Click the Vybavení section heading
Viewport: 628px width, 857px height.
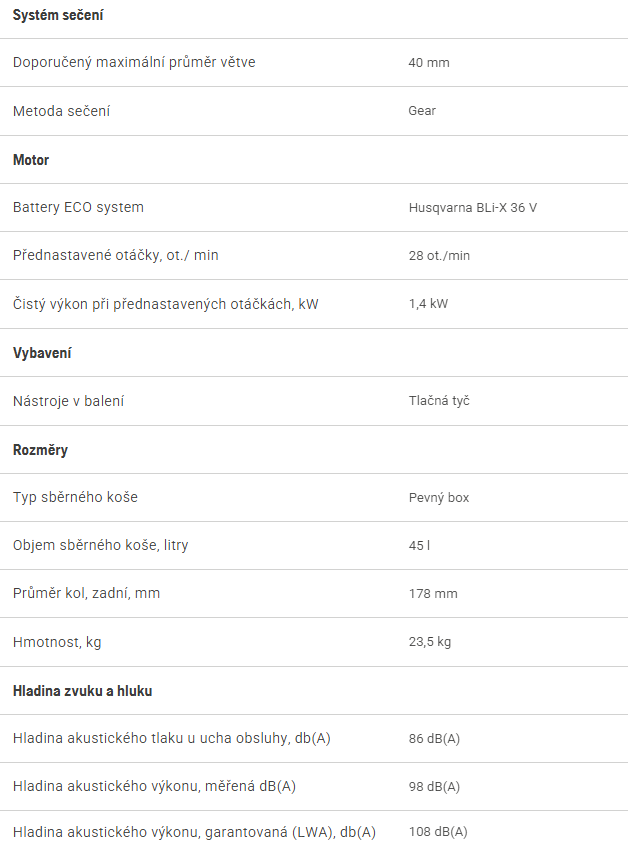pos(42,353)
